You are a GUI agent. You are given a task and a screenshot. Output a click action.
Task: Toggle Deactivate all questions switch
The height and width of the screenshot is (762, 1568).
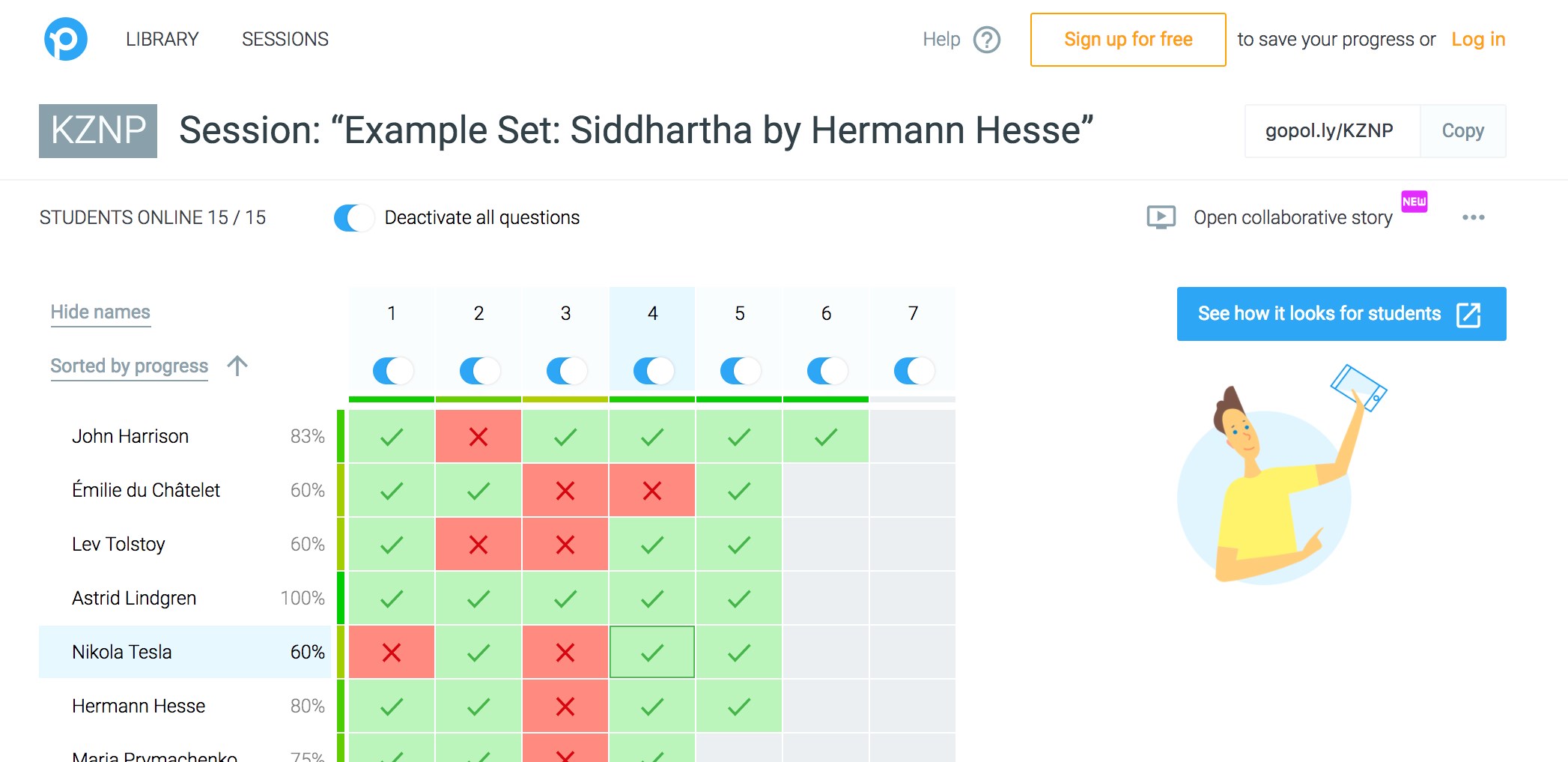pyautogui.click(x=354, y=218)
